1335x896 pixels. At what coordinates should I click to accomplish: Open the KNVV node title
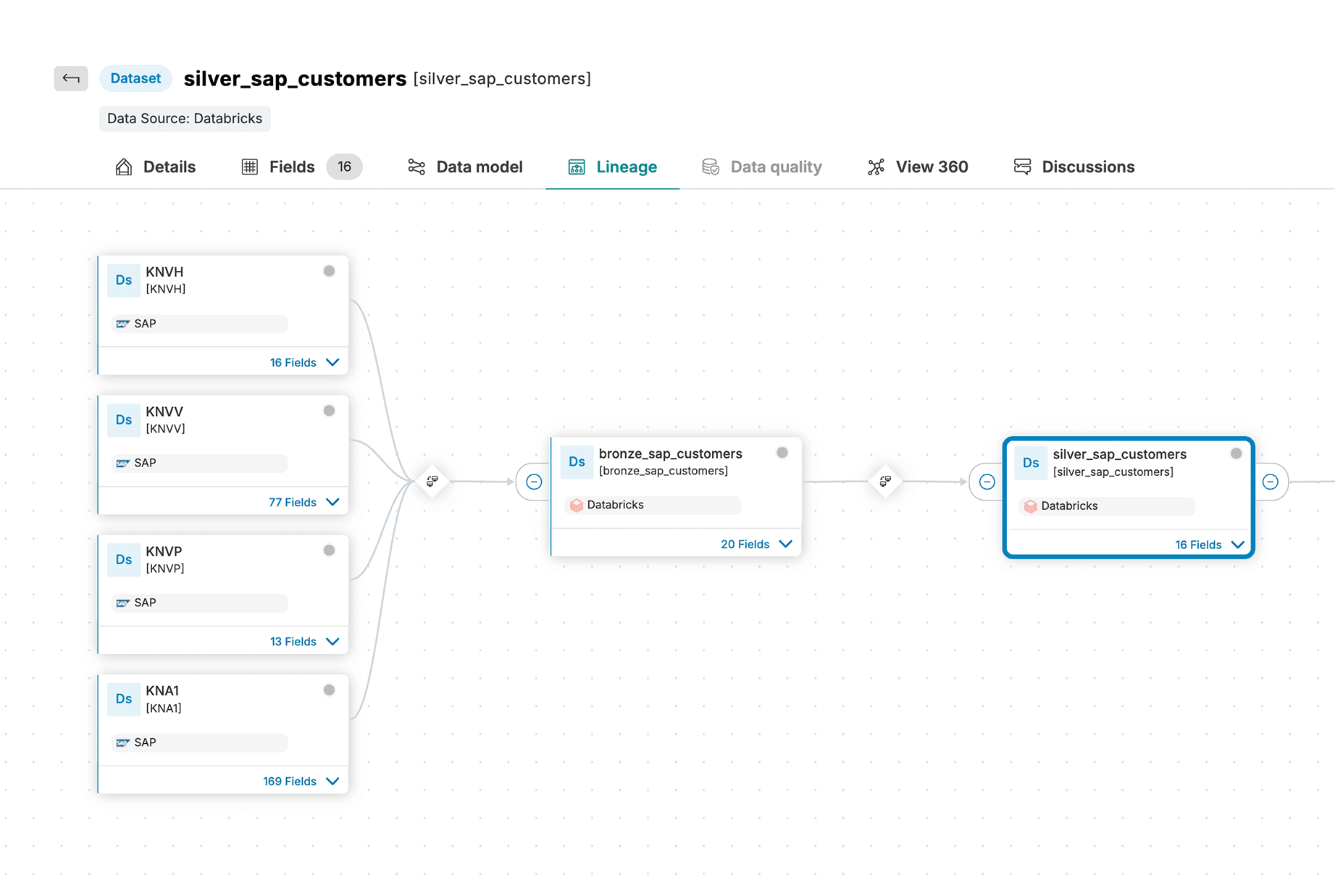pyautogui.click(x=164, y=411)
